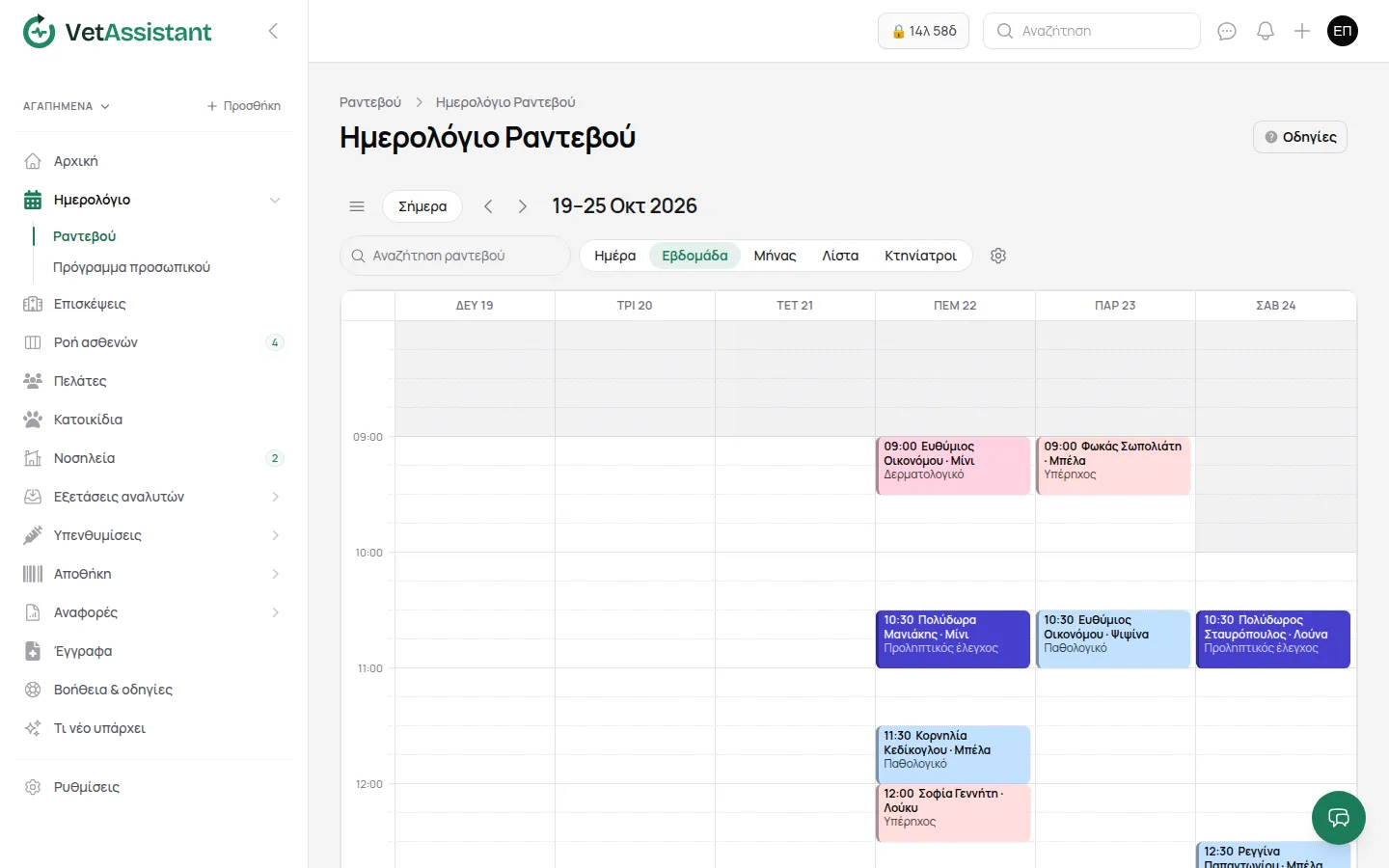1389x868 pixels.
Task: Expand the ΑΓΑΠΗΜΕΝΑ favorites dropdown
Action: pos(67,106)
